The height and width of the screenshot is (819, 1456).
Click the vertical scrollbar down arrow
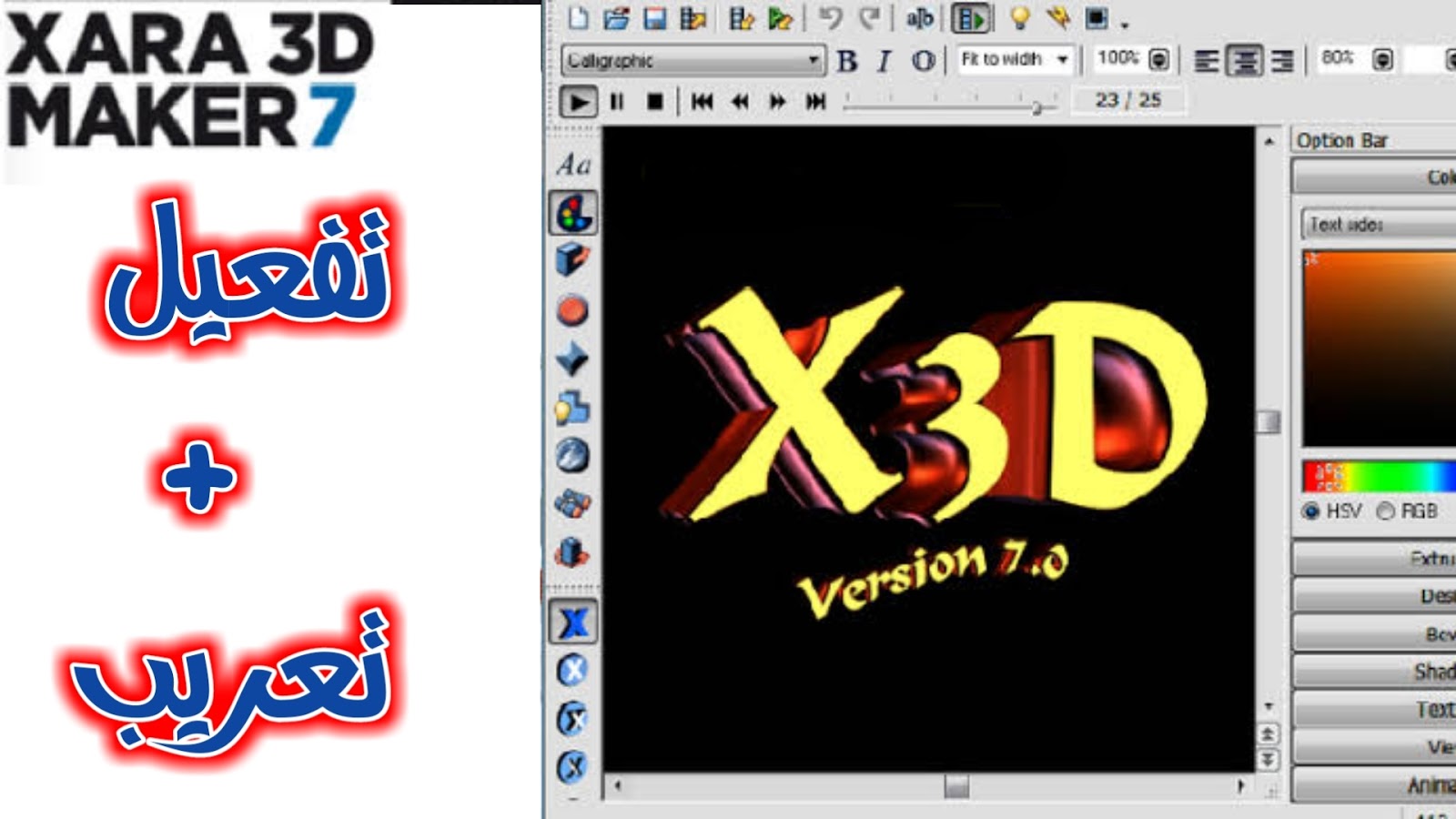[1269, 706]
